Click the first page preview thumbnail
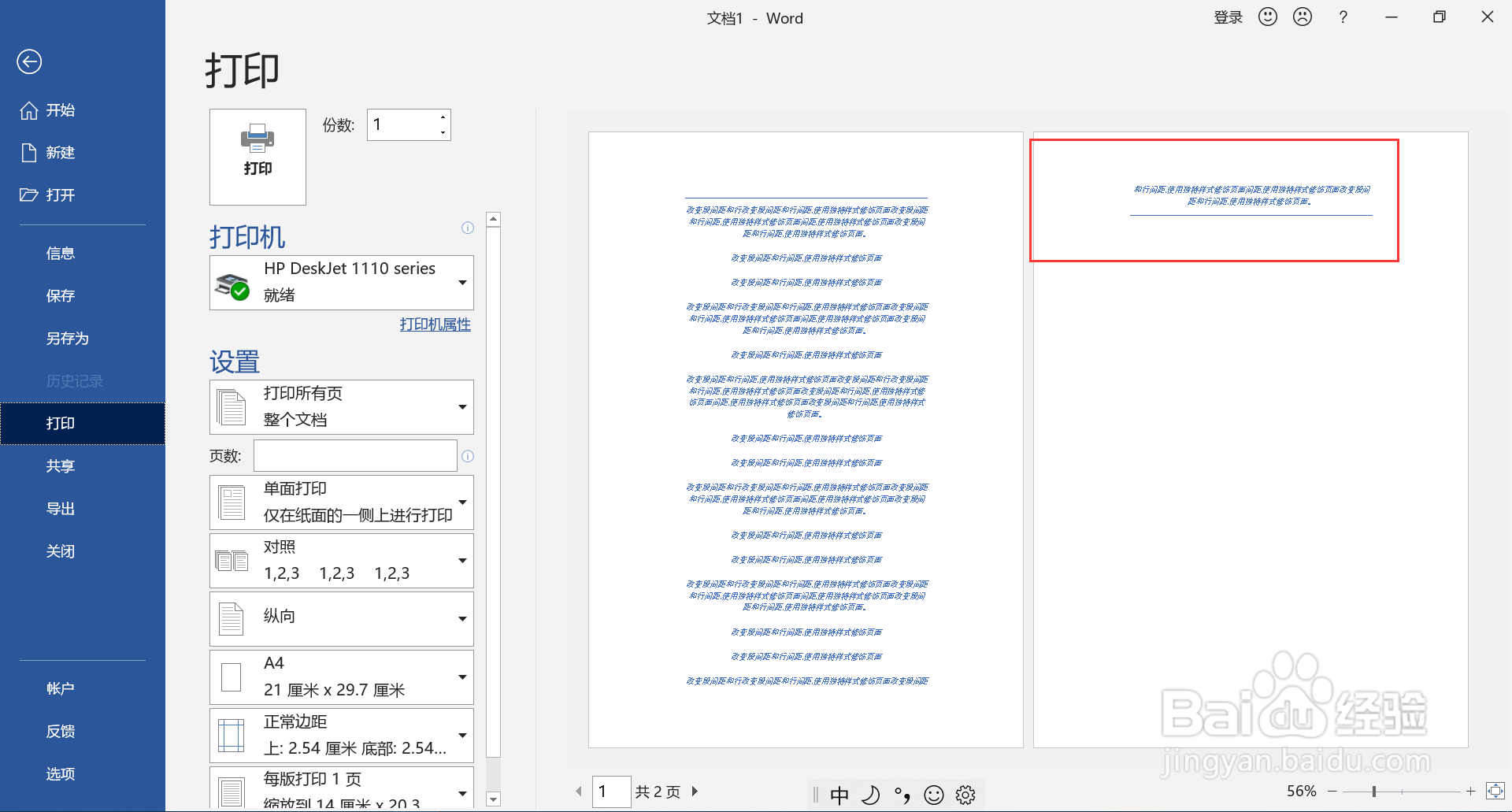This screenshot has width=1512, height=812. (806, 439)
